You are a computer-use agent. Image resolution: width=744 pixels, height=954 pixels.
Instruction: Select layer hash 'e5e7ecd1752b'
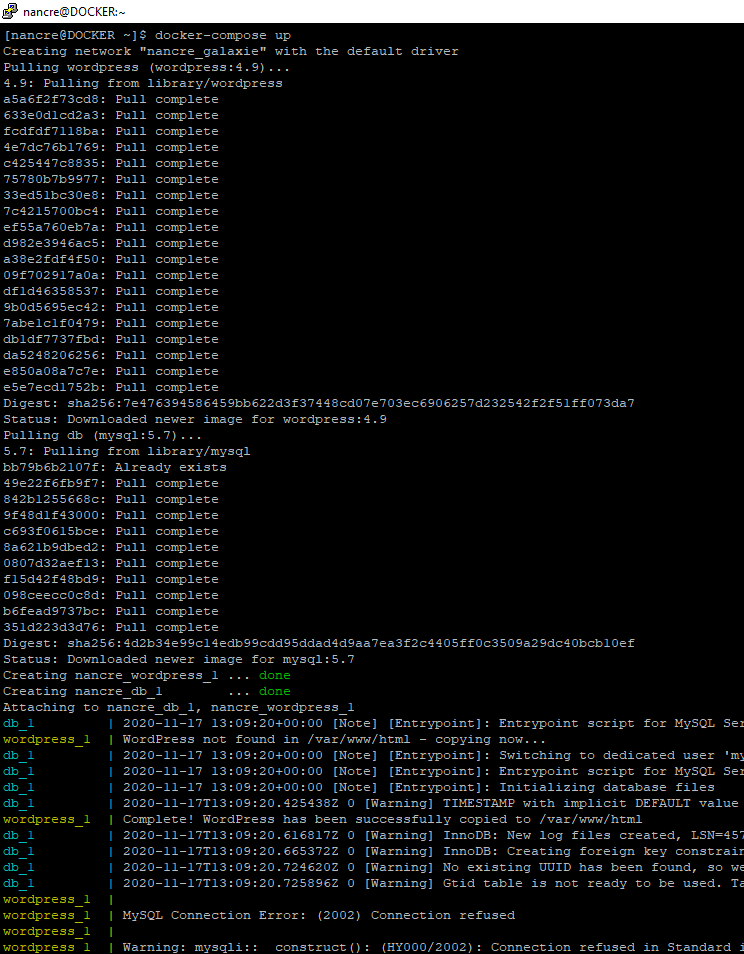[50, 387]
